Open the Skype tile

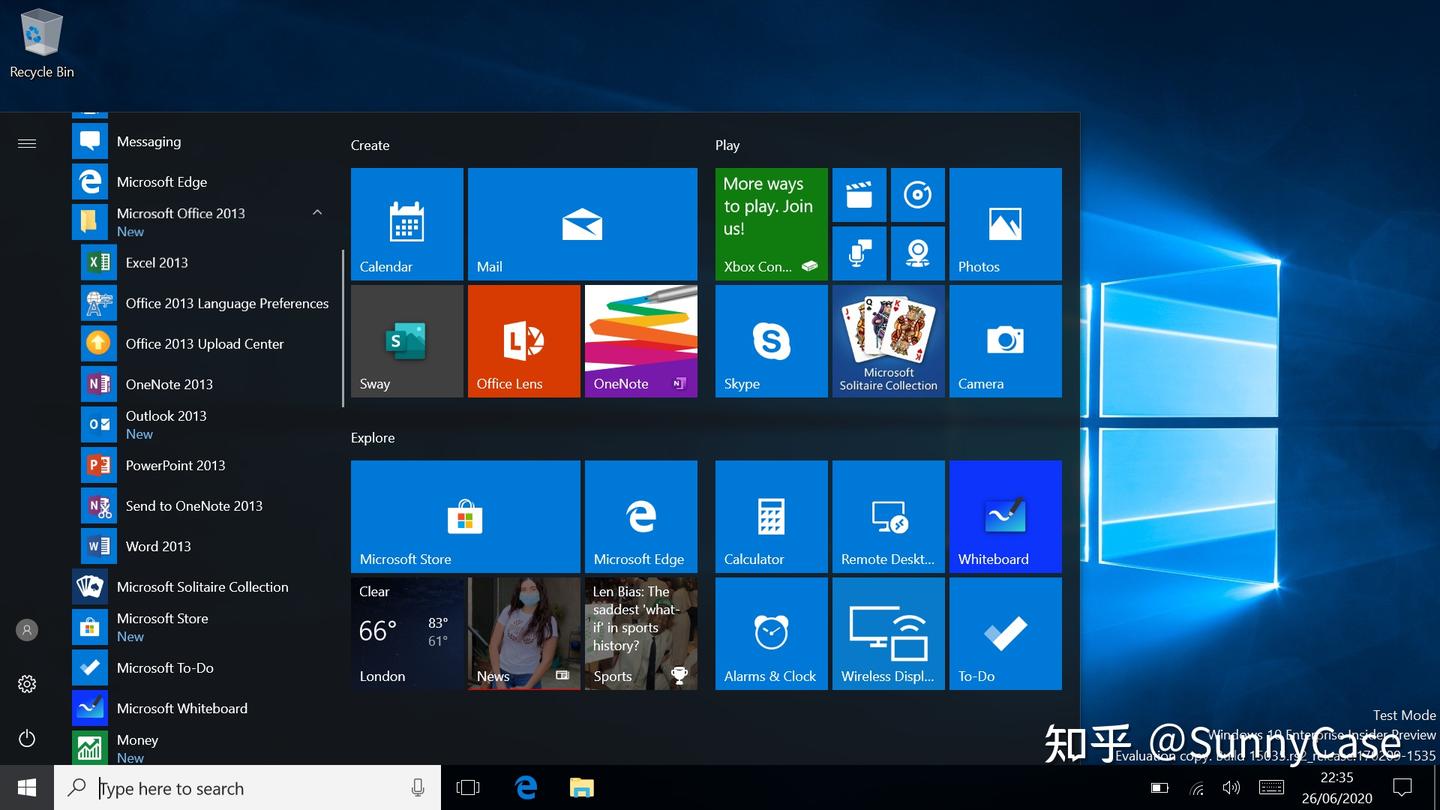click(770, 340)
